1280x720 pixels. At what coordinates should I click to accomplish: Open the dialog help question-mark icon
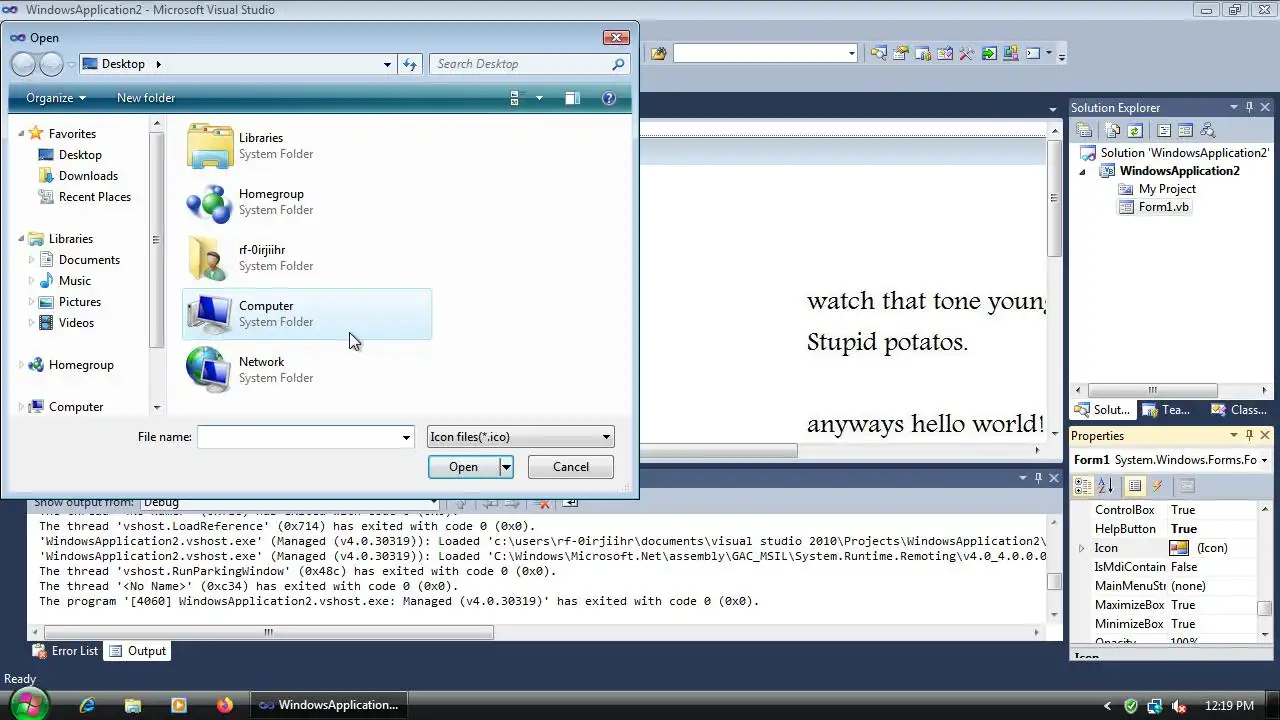609,98
